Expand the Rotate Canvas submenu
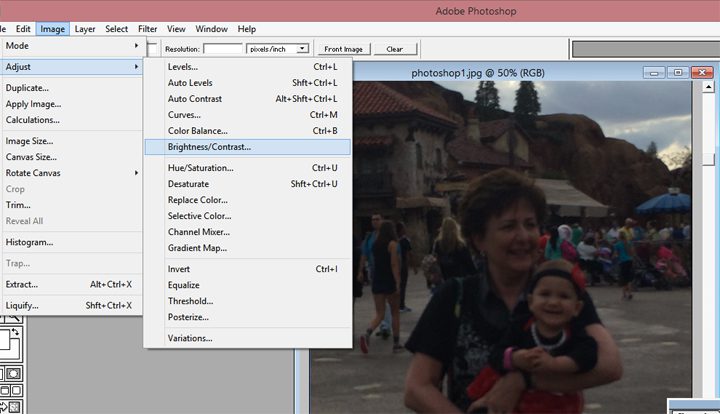 71,173
